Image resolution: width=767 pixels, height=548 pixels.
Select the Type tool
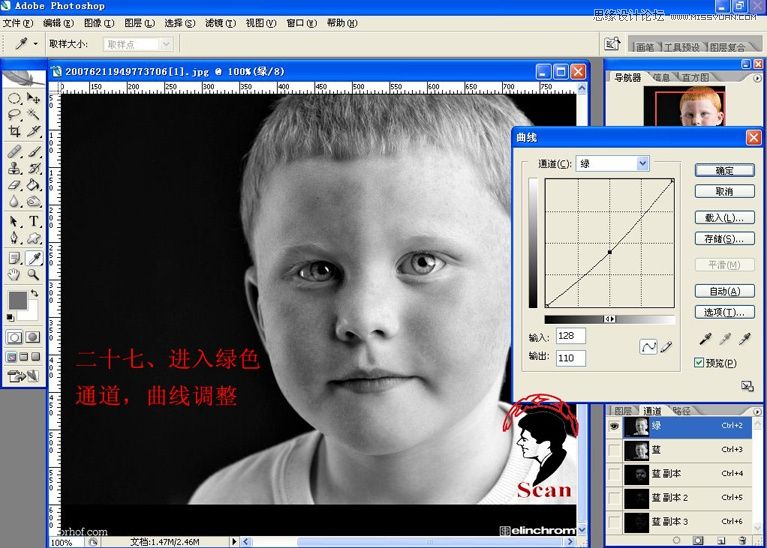33,222
